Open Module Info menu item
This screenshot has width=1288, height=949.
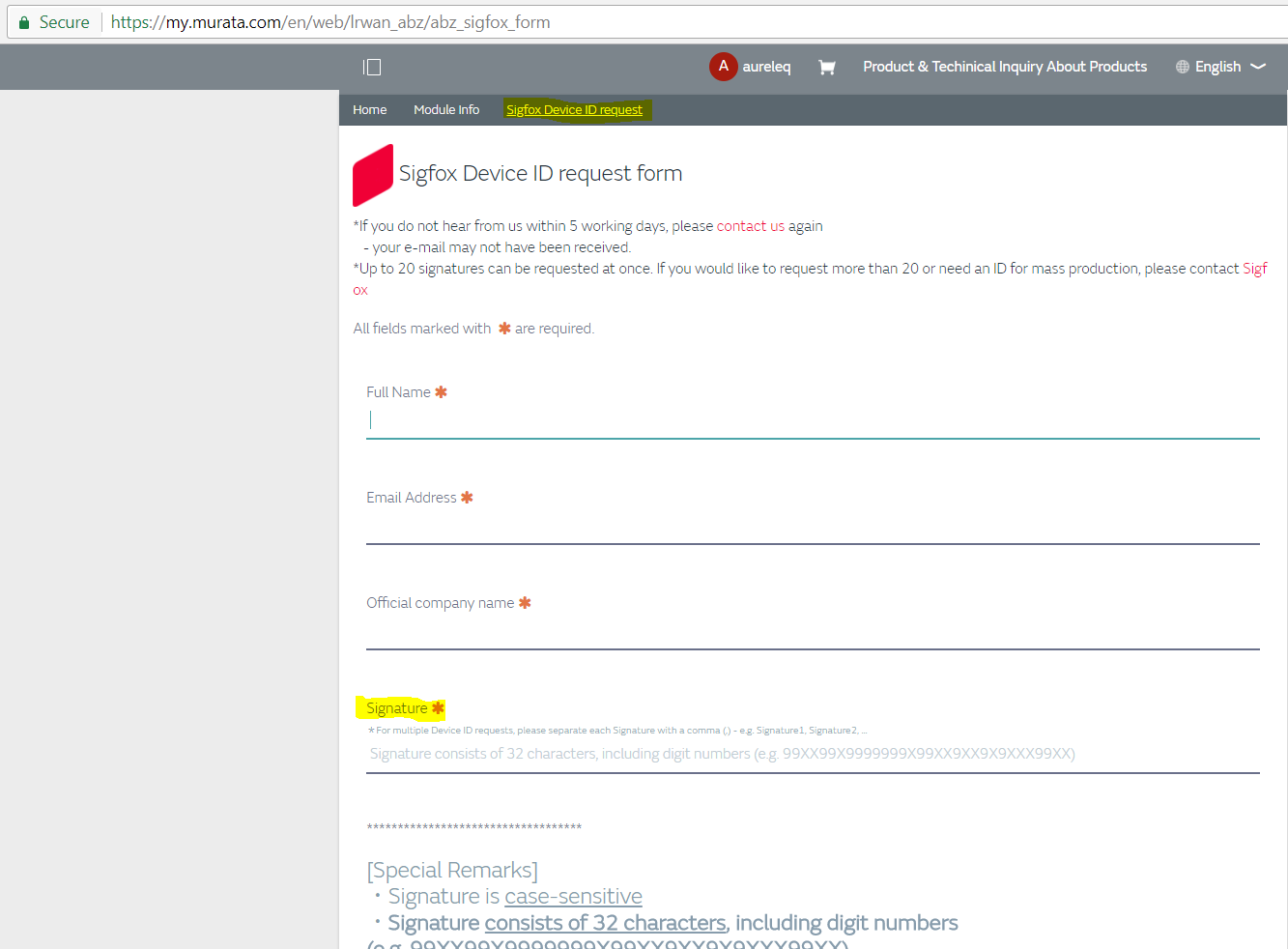coord(446,110)
